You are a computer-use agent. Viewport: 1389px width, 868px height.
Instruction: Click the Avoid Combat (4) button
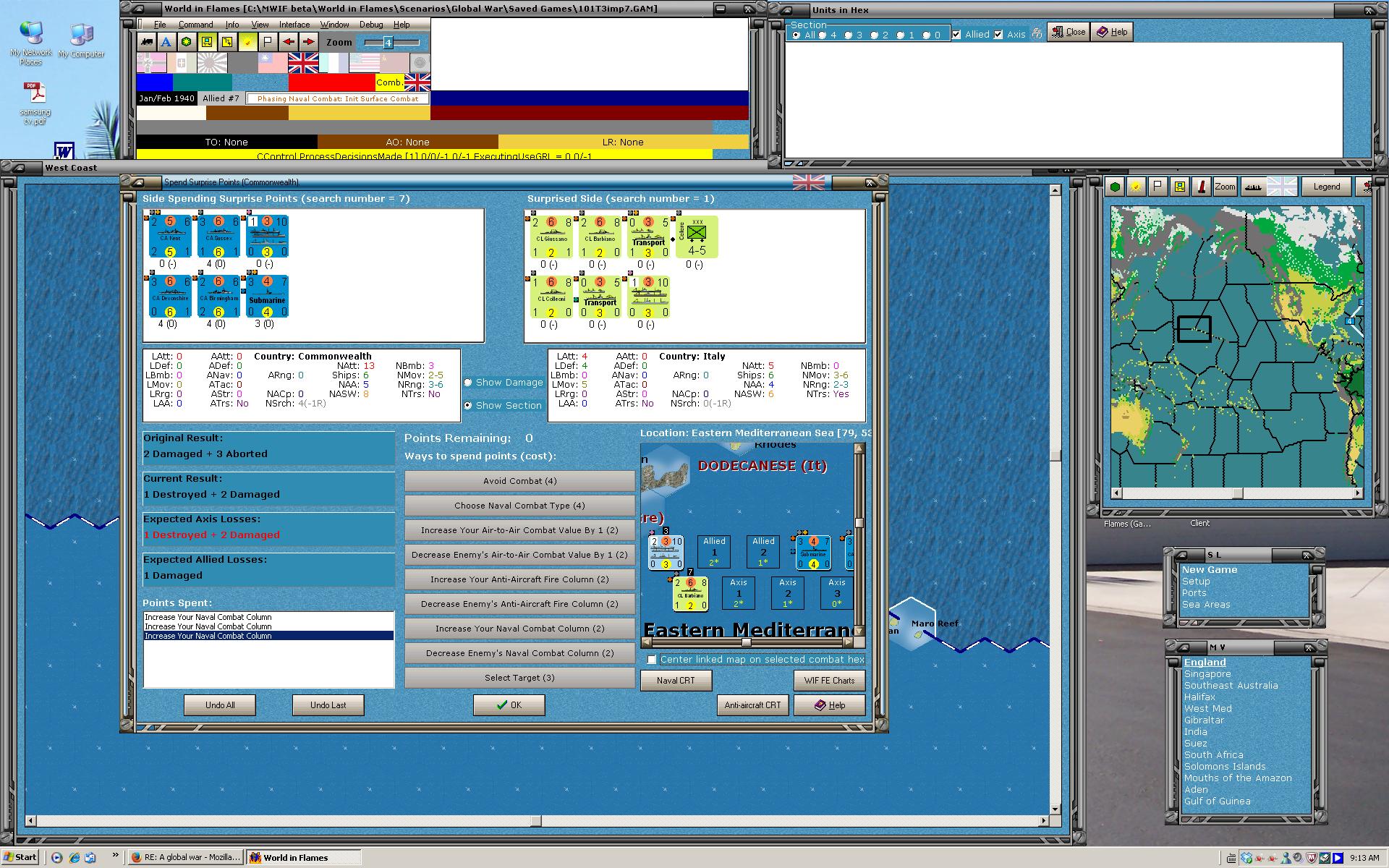coord(519,481)
